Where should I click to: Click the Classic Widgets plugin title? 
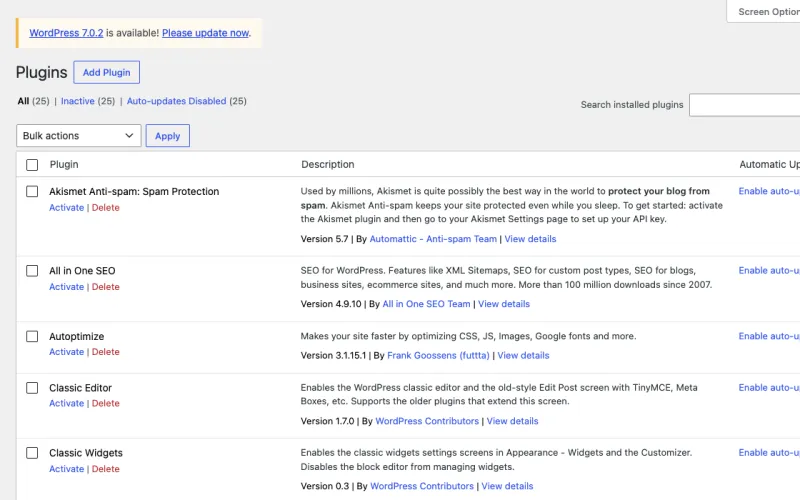(86, 453)
